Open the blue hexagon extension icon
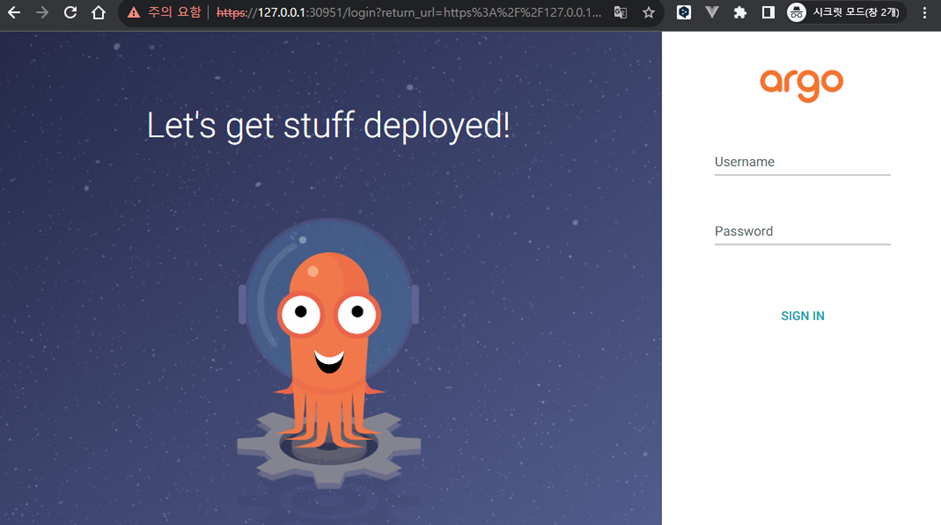Image resolution: width=941 pixels, height=525 pixels. (684, 12)
